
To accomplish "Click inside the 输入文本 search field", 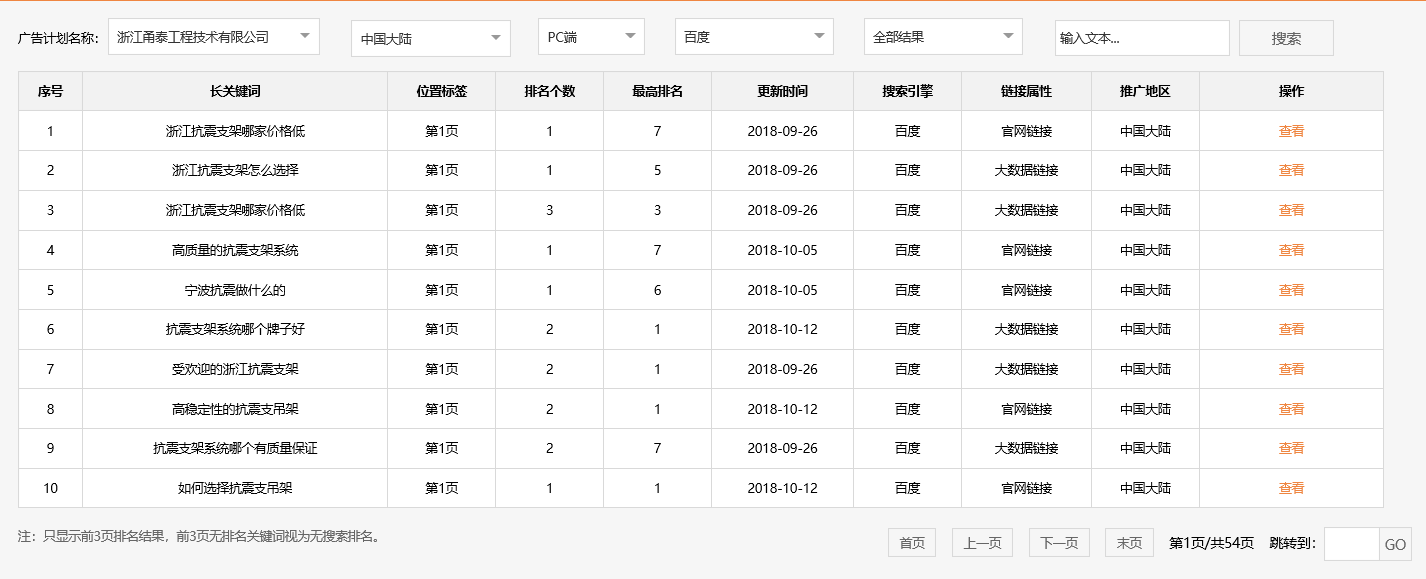I will (x=1141, y=37).
